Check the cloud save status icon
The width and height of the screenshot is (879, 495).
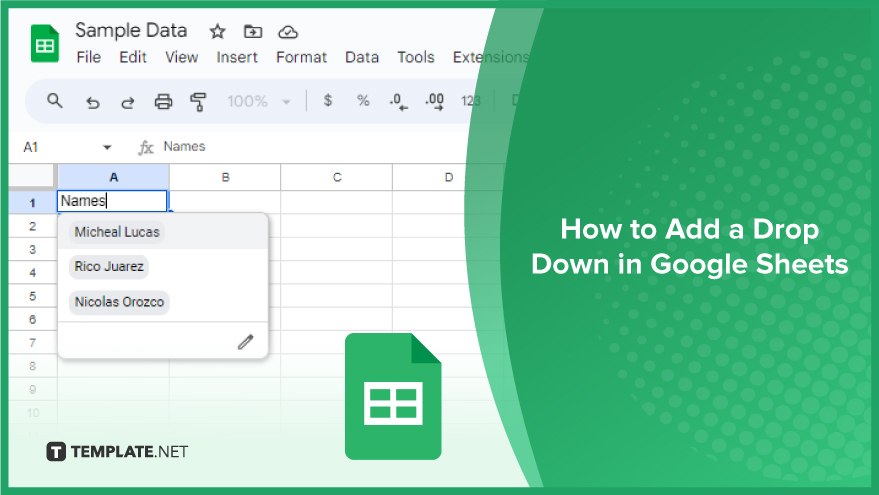point(288,32)
